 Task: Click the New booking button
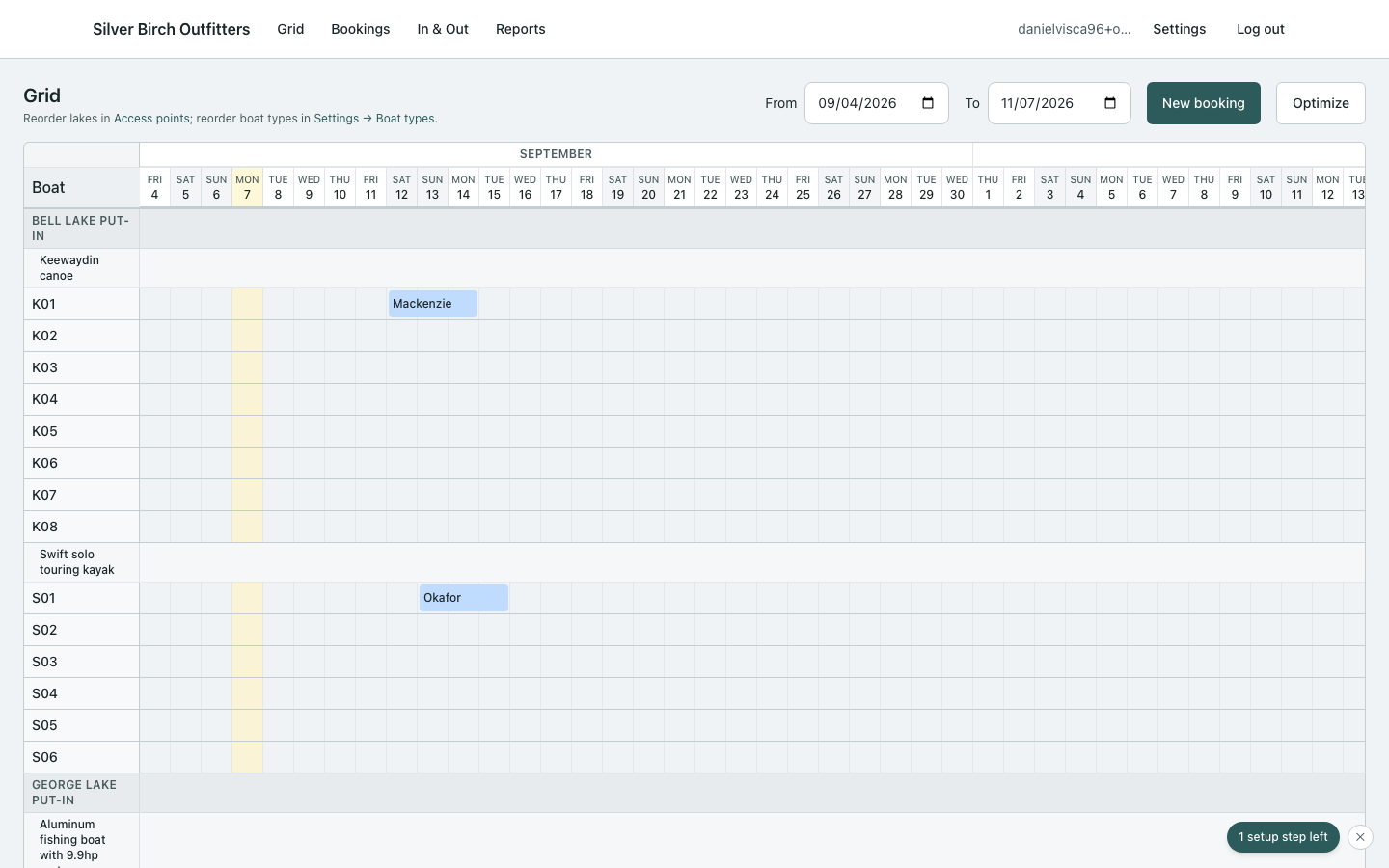coord(1204,103)
